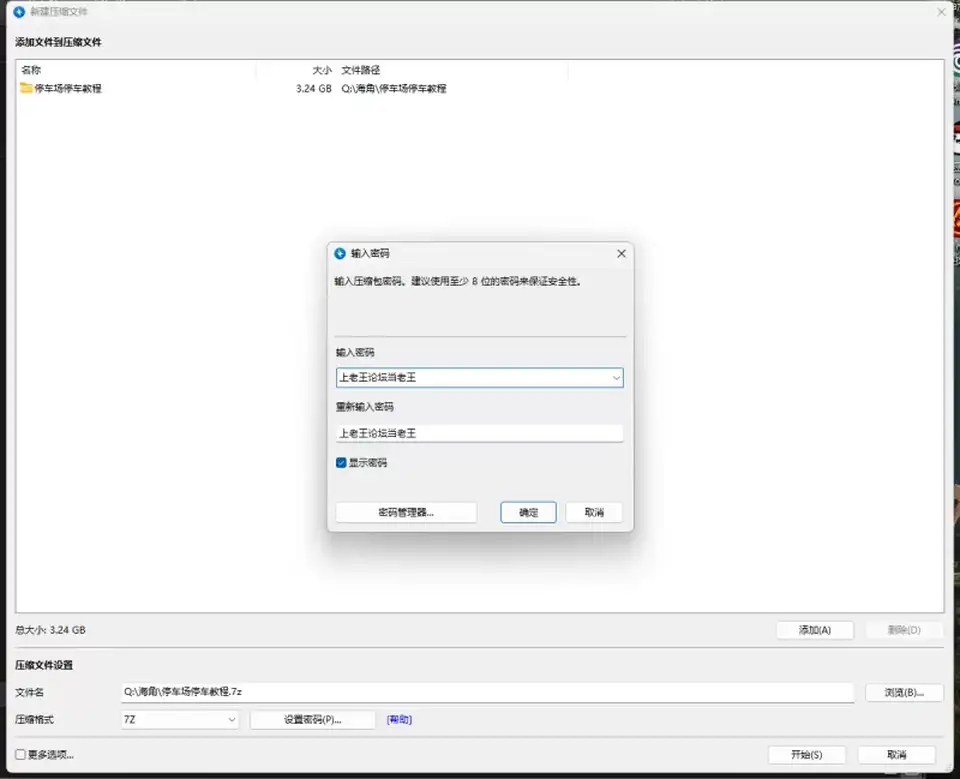Untick the 显示密码 checkbox

pos(341,462)
